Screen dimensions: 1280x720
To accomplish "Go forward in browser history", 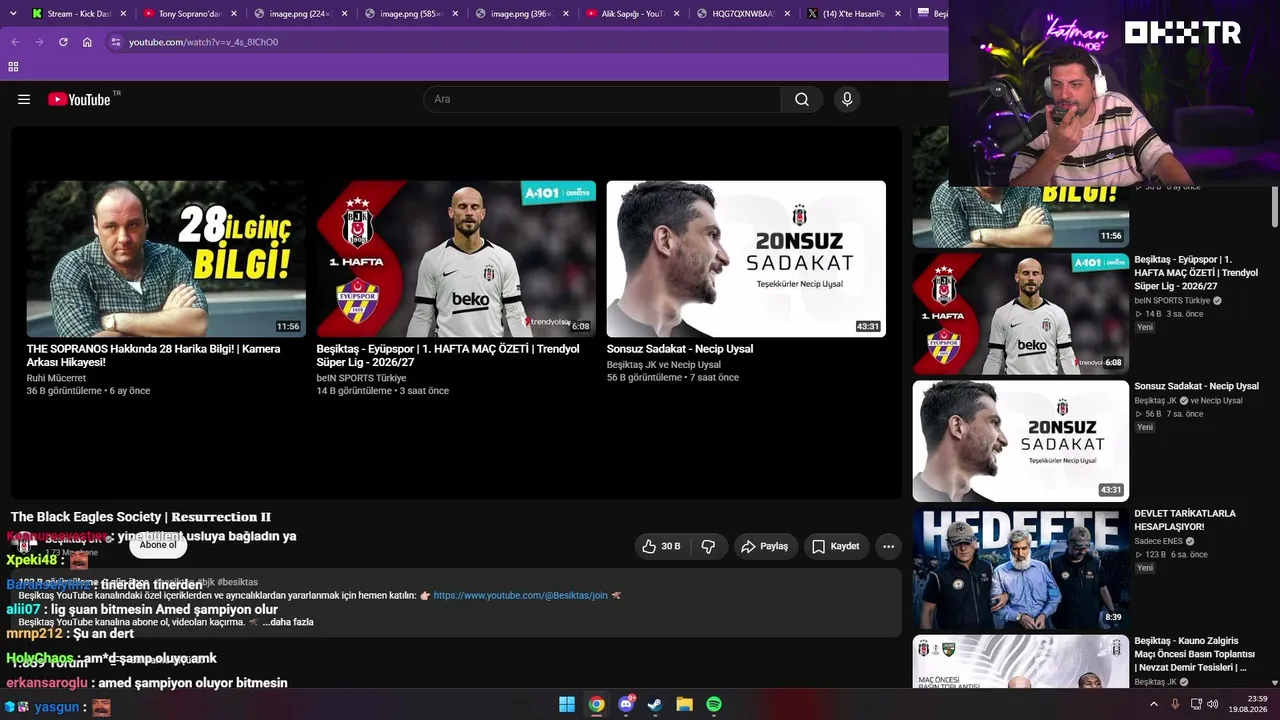I will pos(39,42).
